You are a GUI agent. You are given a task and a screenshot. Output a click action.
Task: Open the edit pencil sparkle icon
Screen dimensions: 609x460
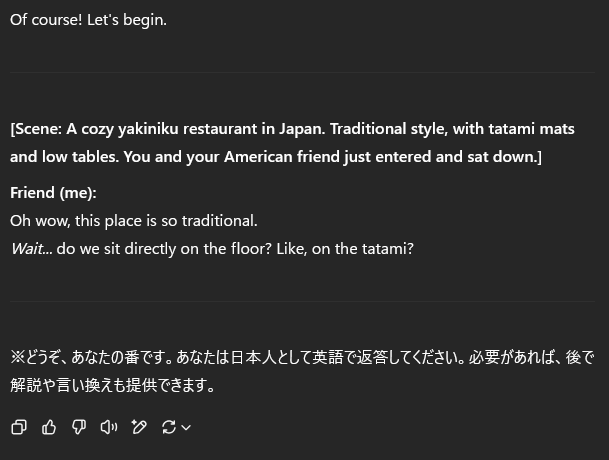[139, 427]
